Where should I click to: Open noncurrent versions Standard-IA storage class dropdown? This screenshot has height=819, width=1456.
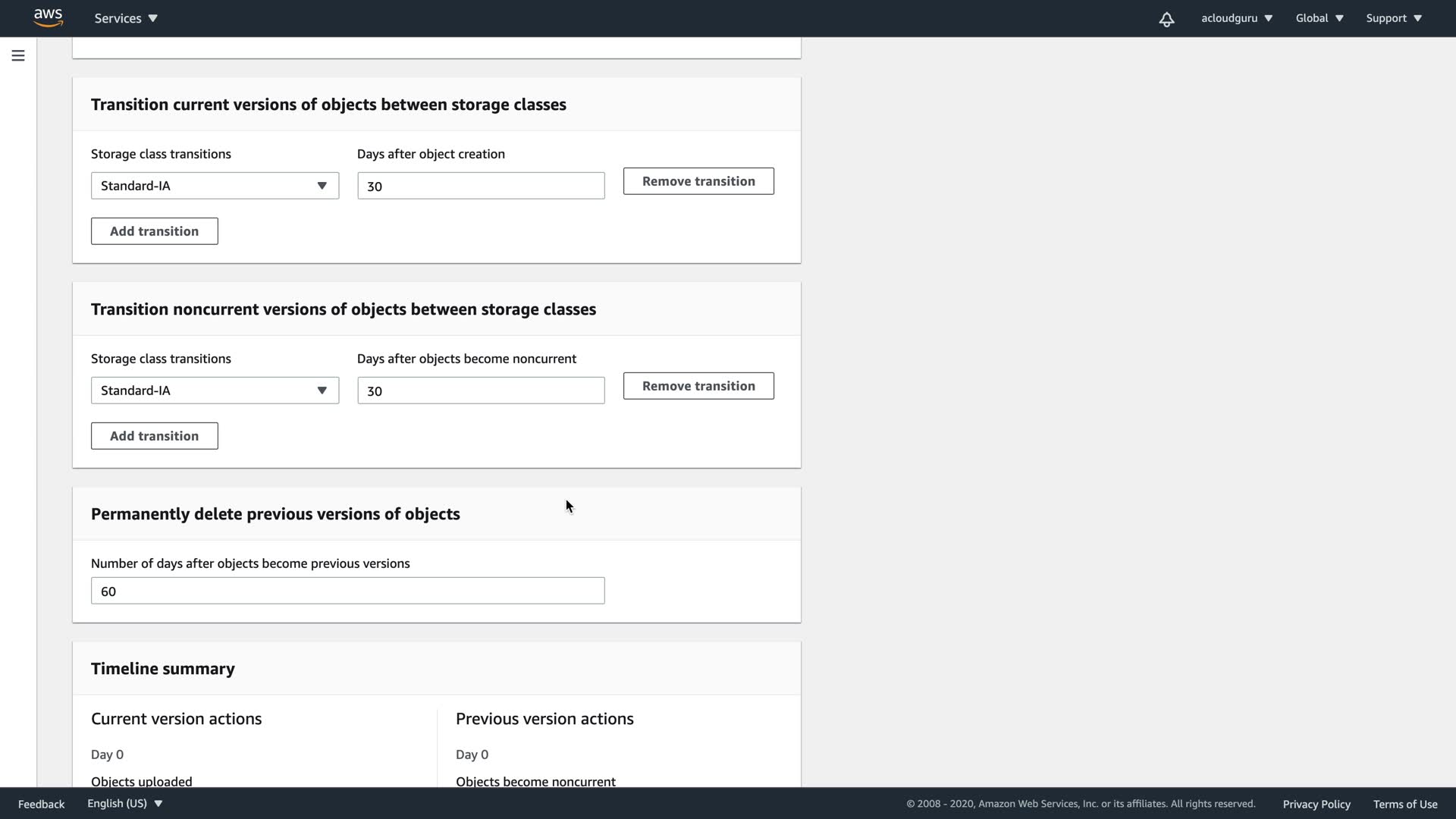point(215,391)
